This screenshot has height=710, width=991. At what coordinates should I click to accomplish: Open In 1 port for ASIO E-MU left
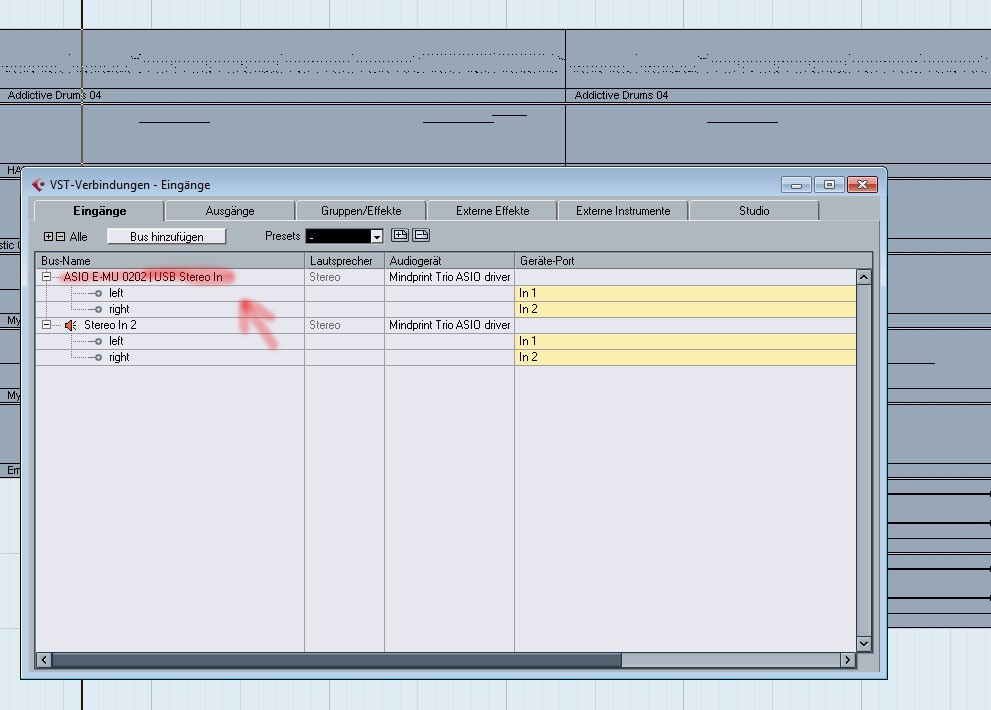[x=686, y=293]
